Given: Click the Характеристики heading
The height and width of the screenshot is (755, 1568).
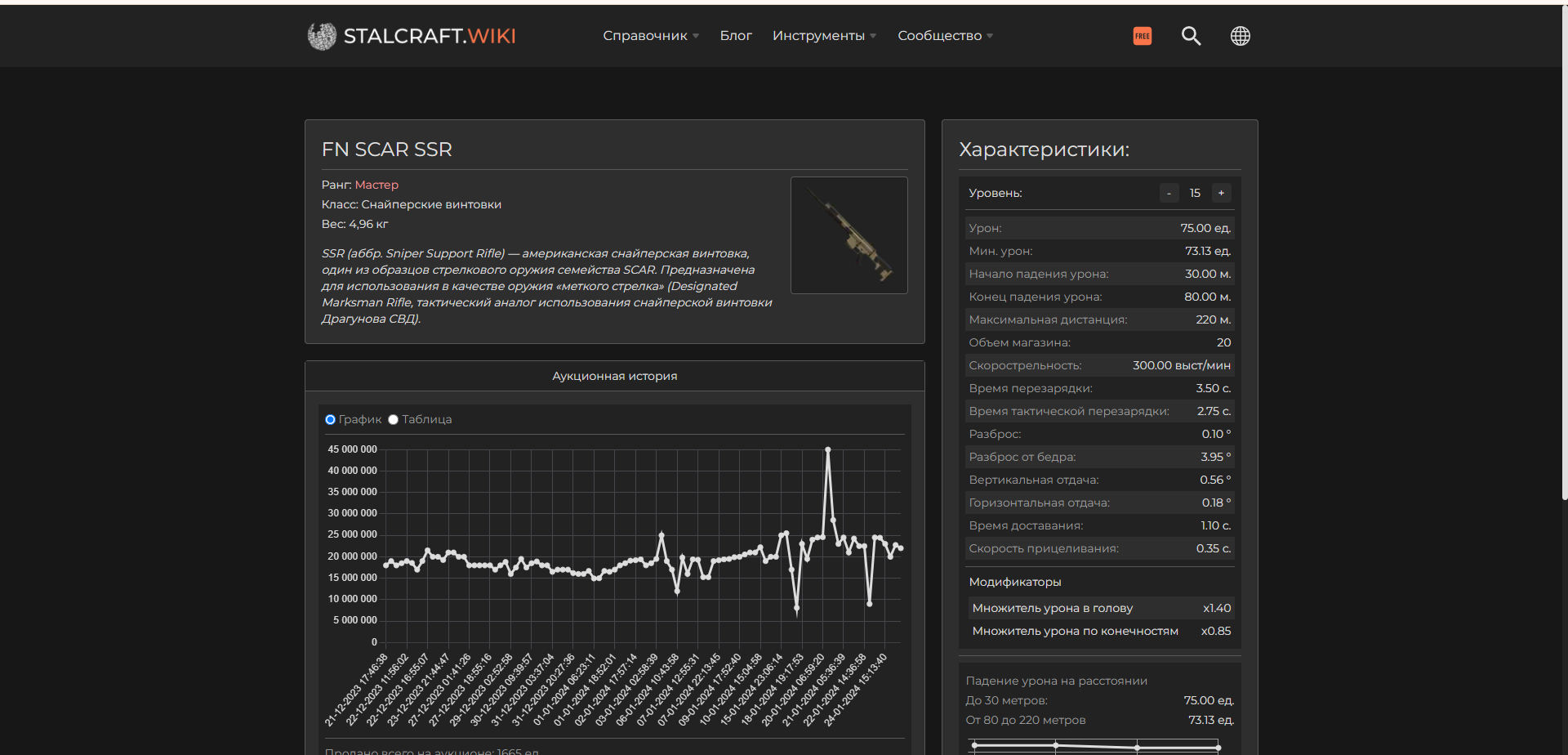Looking at the screenshot, I should (x=1044, y=150).
